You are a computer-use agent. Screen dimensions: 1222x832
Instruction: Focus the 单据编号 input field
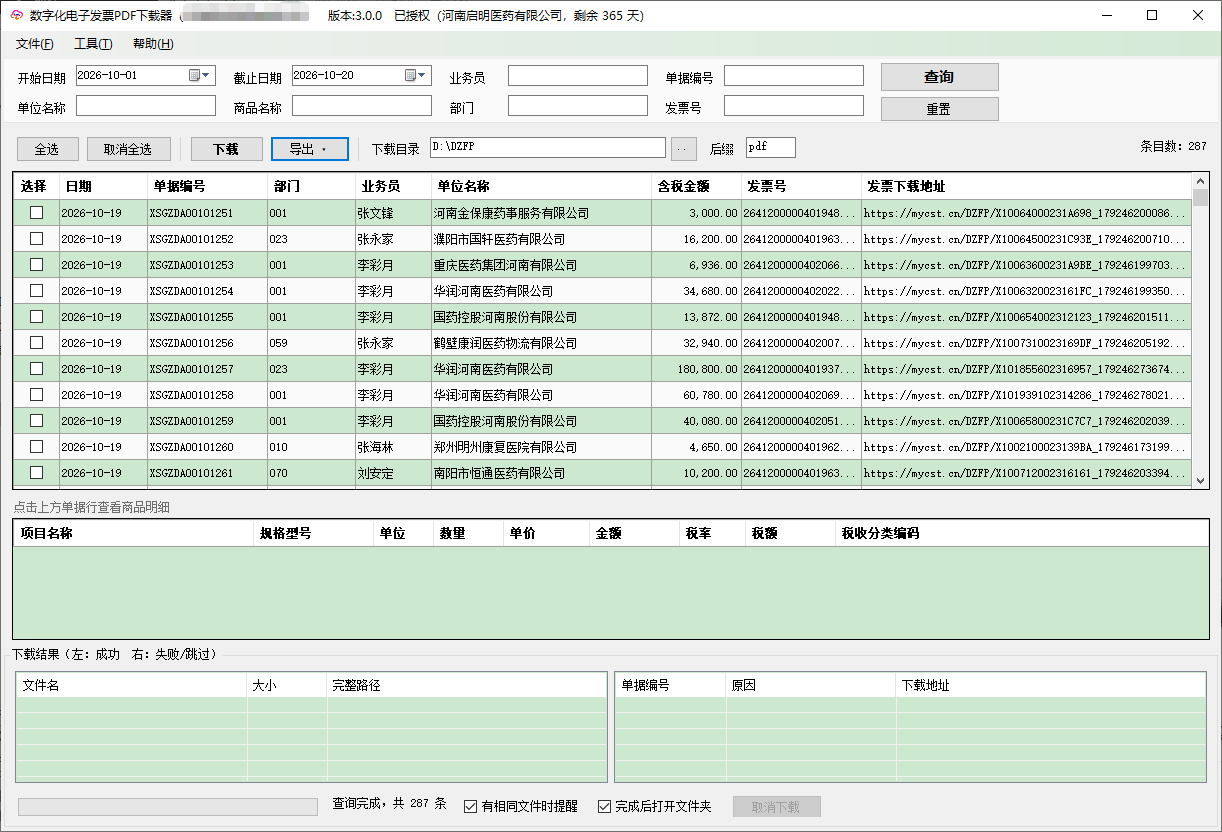(x=794, y=76)
